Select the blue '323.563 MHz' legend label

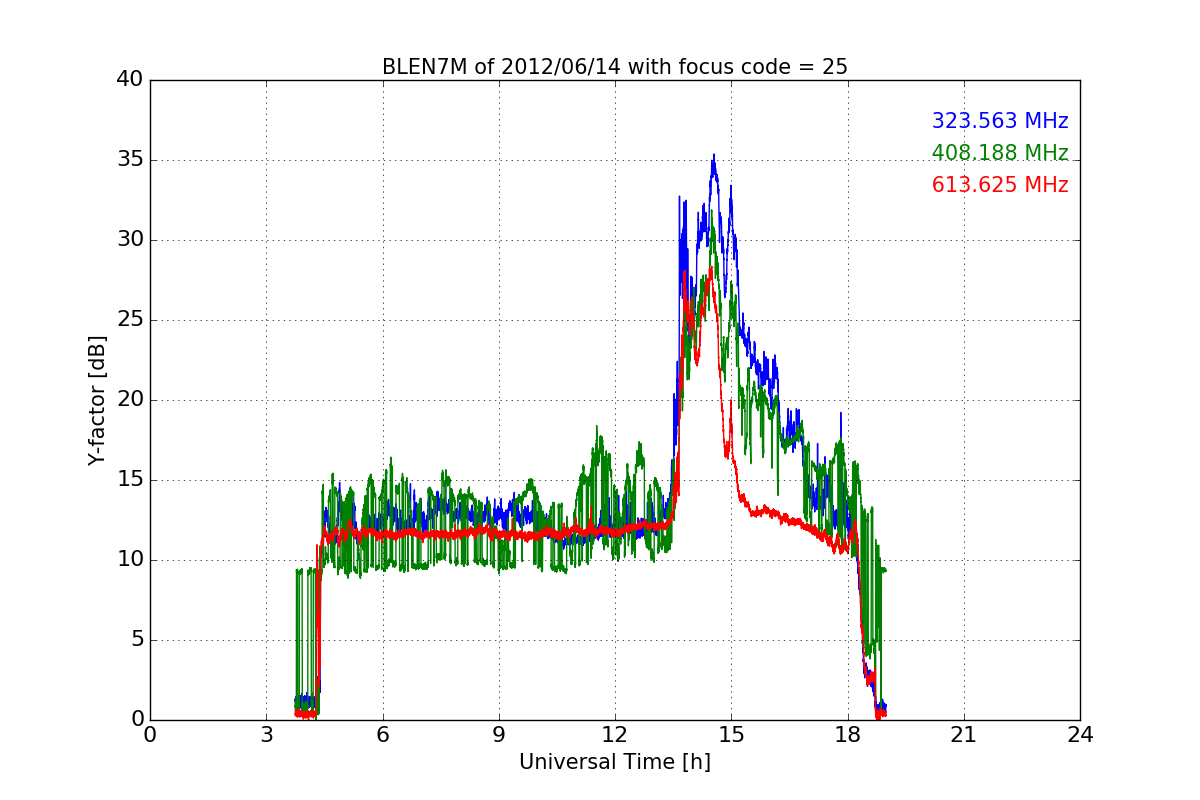(1000, 121)
